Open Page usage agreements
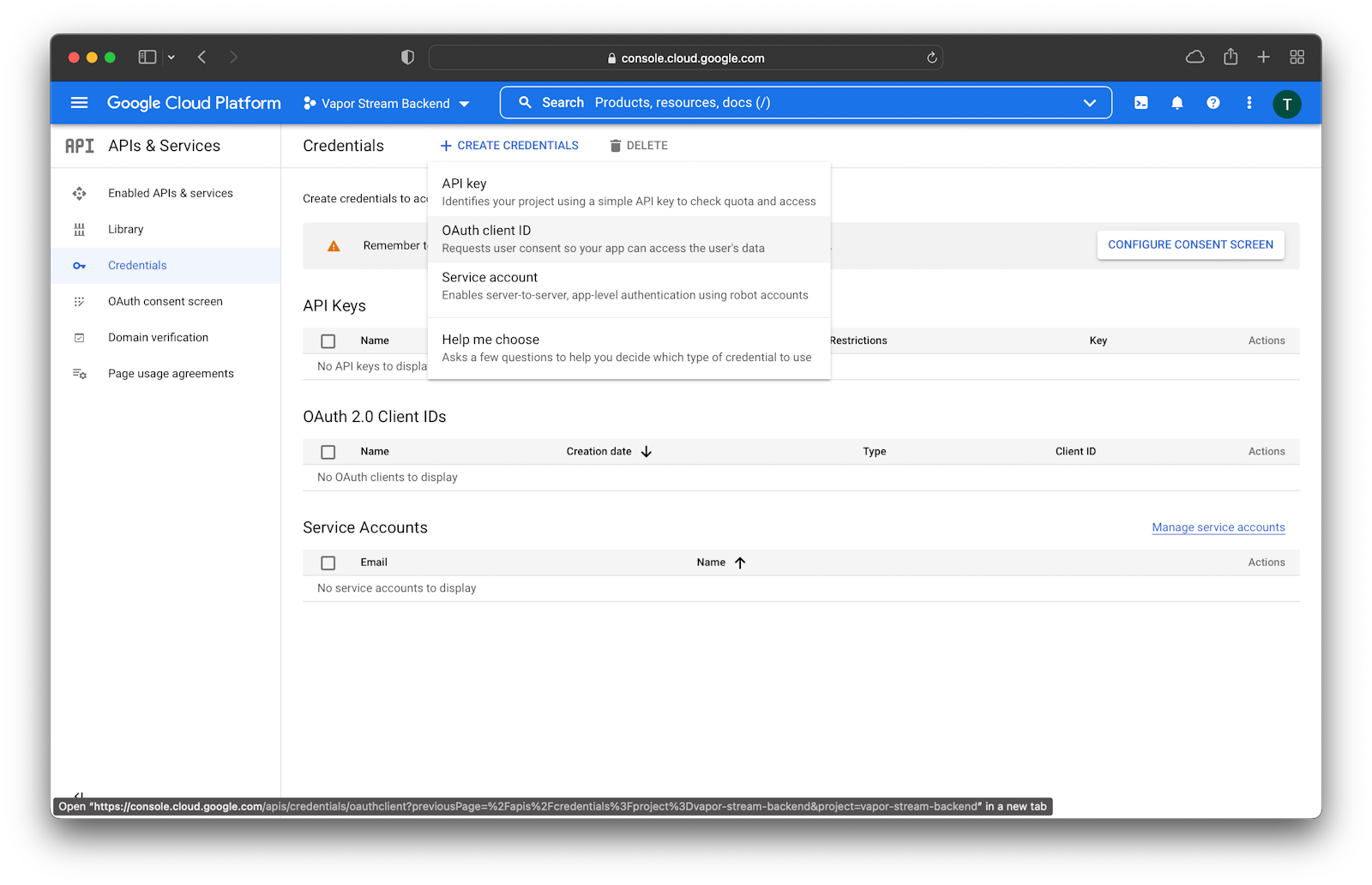This screenshot has height=885, width=1372. 171,373
